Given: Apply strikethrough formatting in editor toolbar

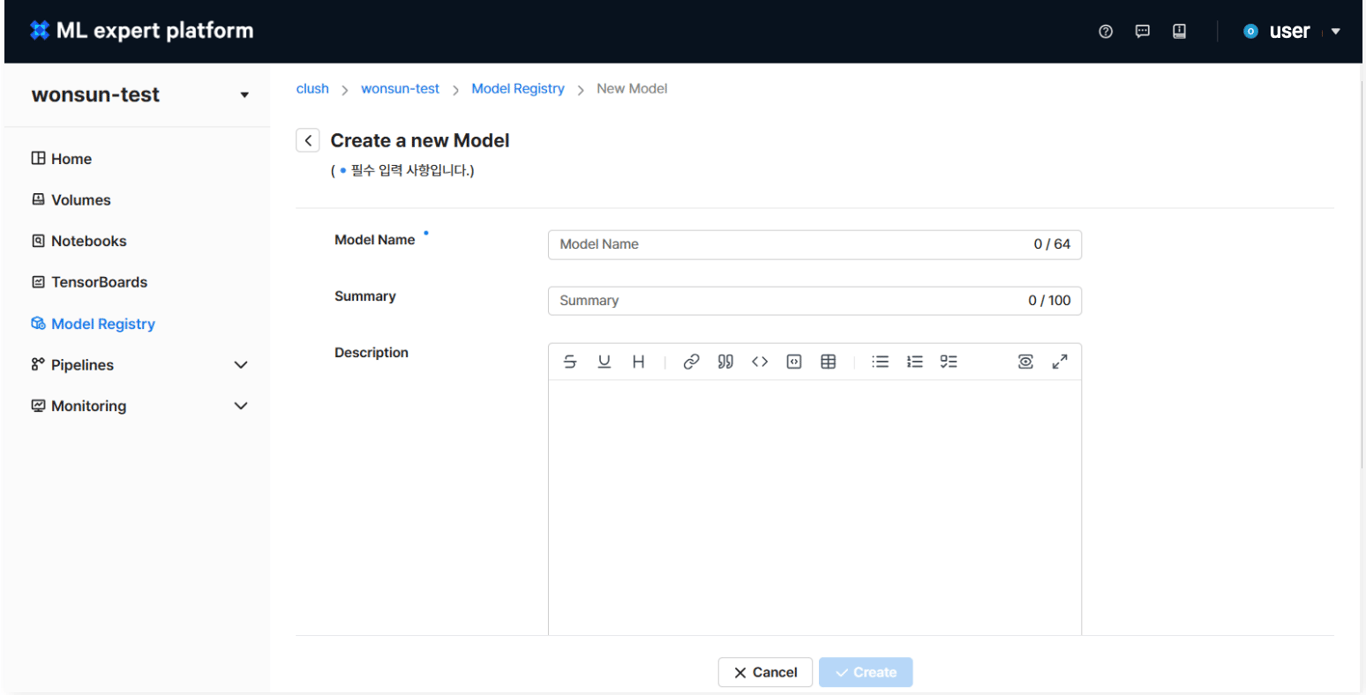Looking at the screenshot, I should click(x=570, y=362).
